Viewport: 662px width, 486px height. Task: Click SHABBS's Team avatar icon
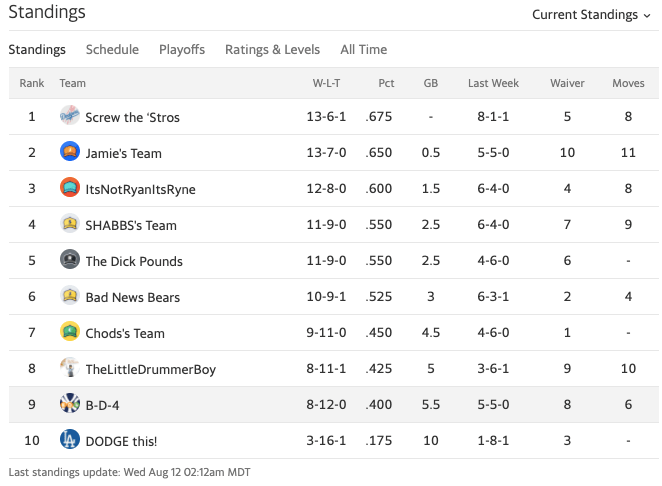pos(70,224)
